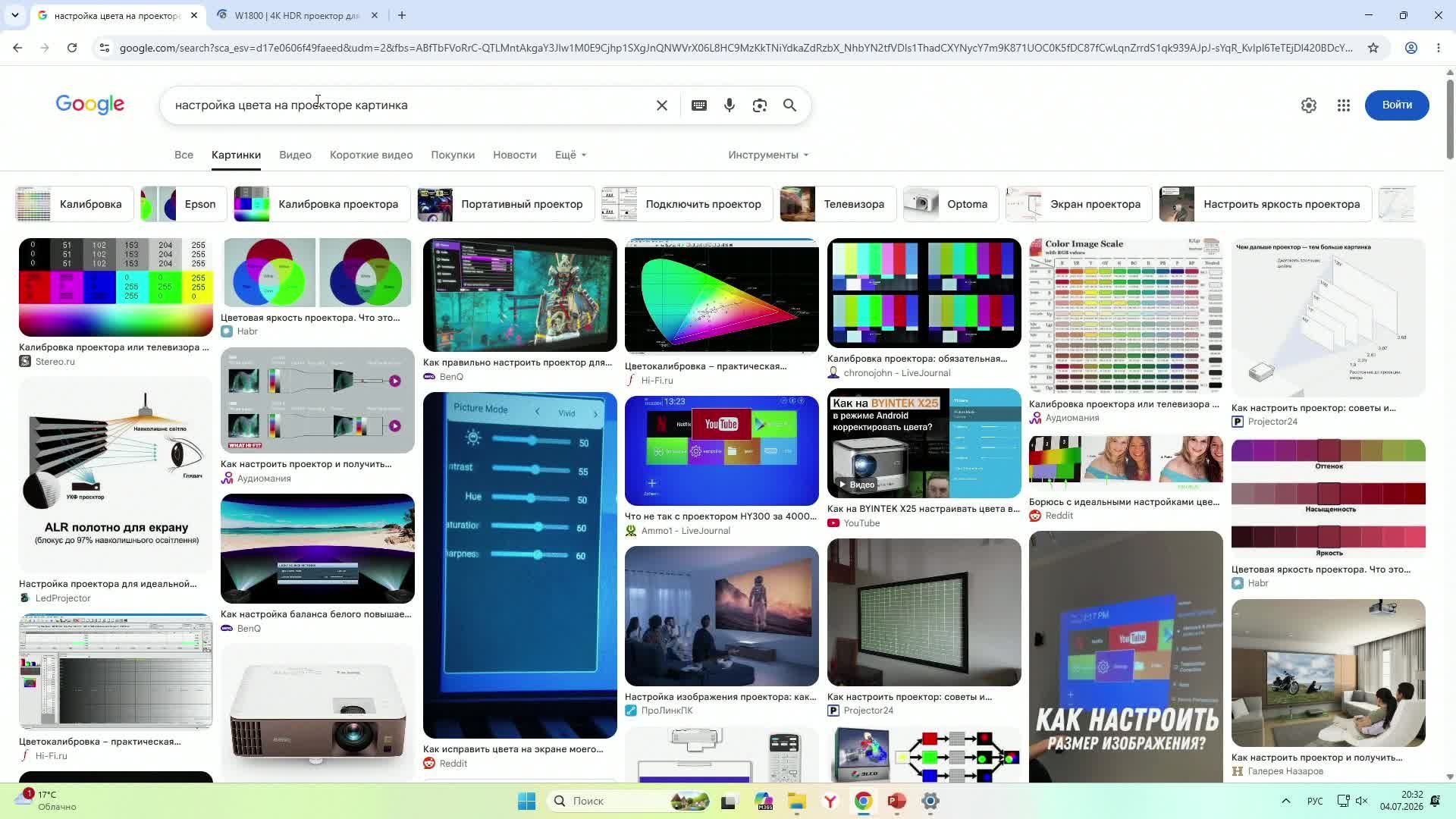Bookmark this page with the star
The image size is (1456, 819).
[x=1373, y=48]
